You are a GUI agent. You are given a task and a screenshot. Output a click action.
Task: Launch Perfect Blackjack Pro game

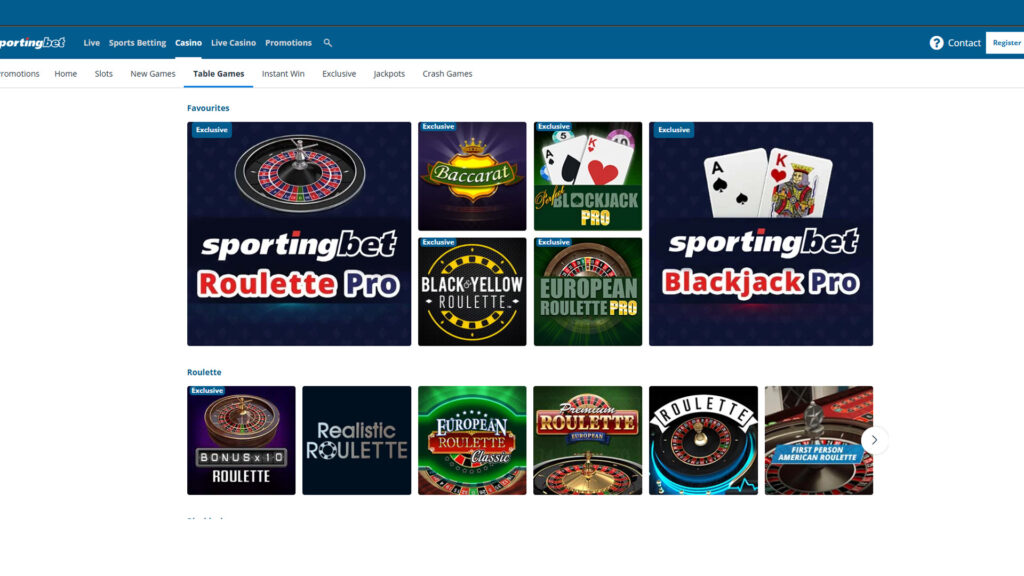[588, 176]
